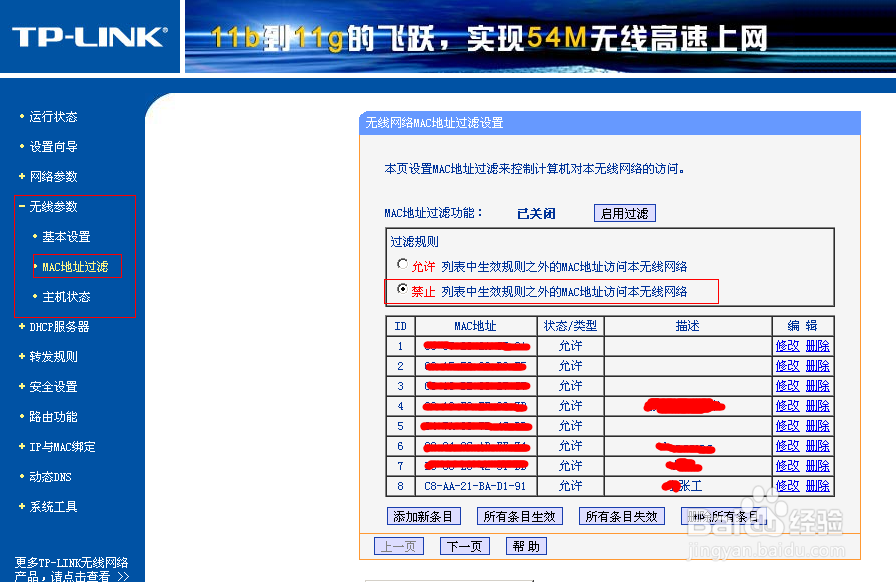Click 删除 for entry ID 7

point(818,466)
